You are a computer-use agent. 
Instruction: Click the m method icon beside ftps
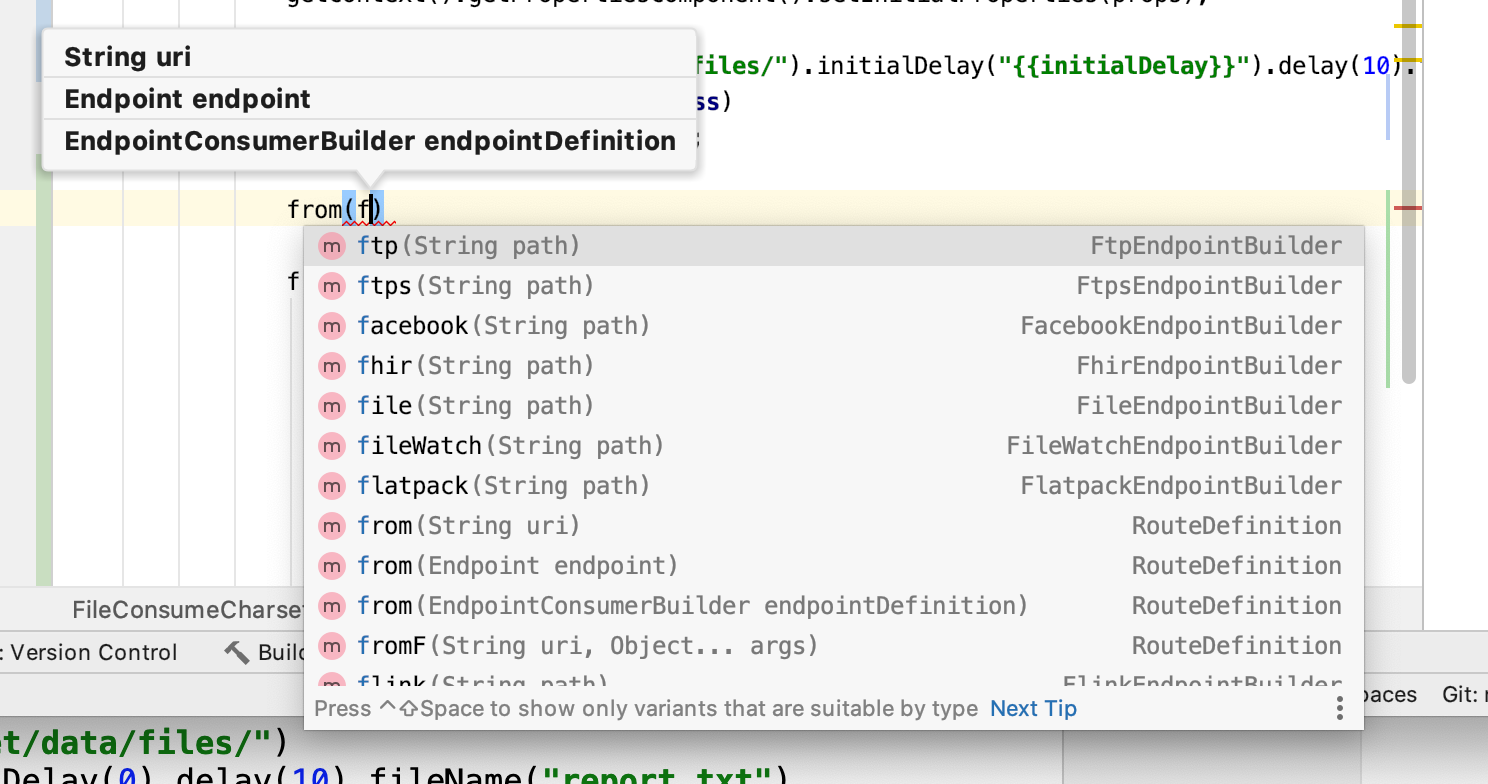coord(331,286)
